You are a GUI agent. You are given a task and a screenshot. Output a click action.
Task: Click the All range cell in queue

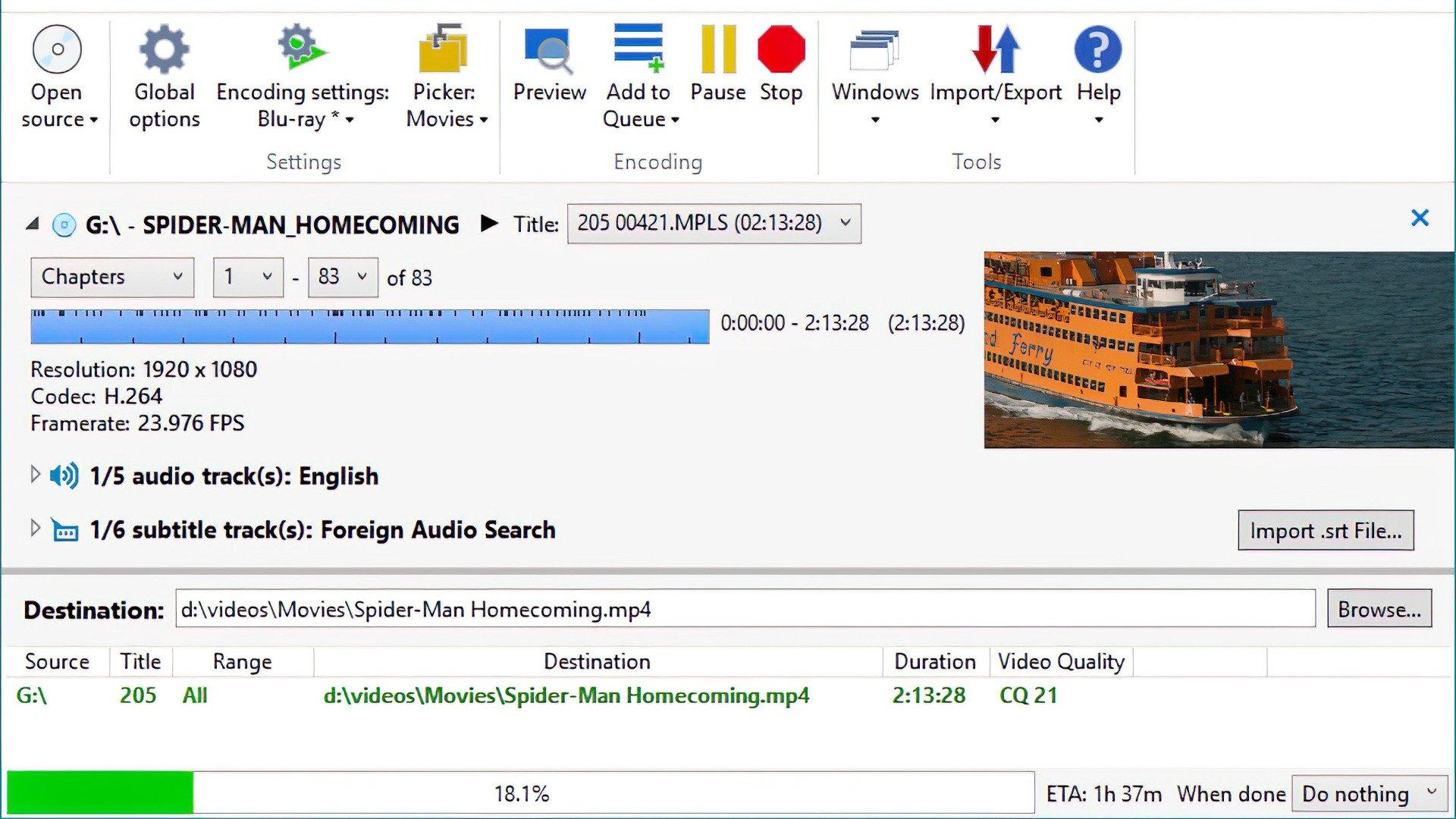coord(195,695)
